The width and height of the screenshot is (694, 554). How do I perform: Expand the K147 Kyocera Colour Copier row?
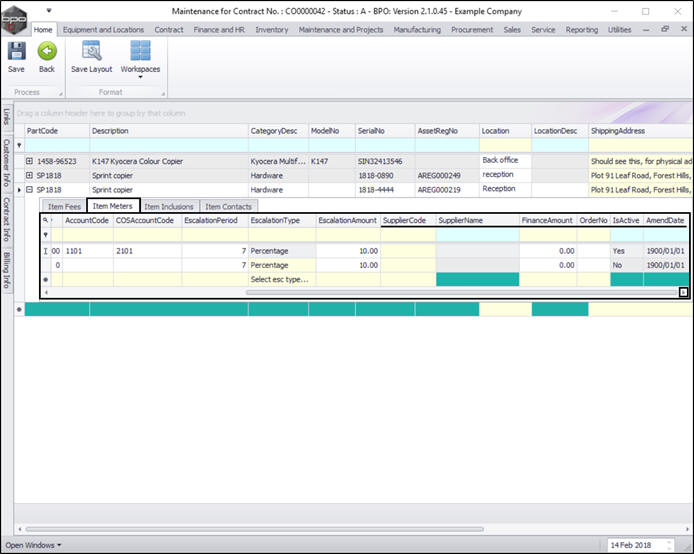[x=30, y=161]
